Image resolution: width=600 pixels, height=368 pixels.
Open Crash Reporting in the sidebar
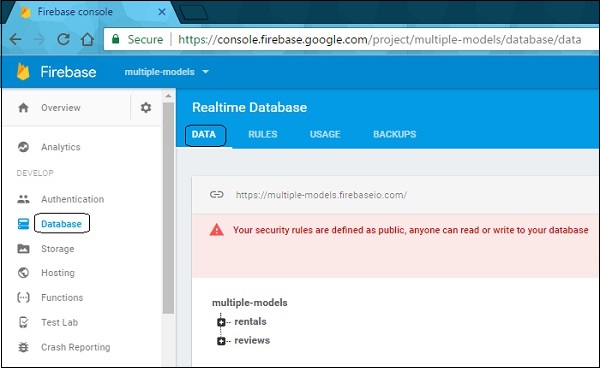point(76,347)
